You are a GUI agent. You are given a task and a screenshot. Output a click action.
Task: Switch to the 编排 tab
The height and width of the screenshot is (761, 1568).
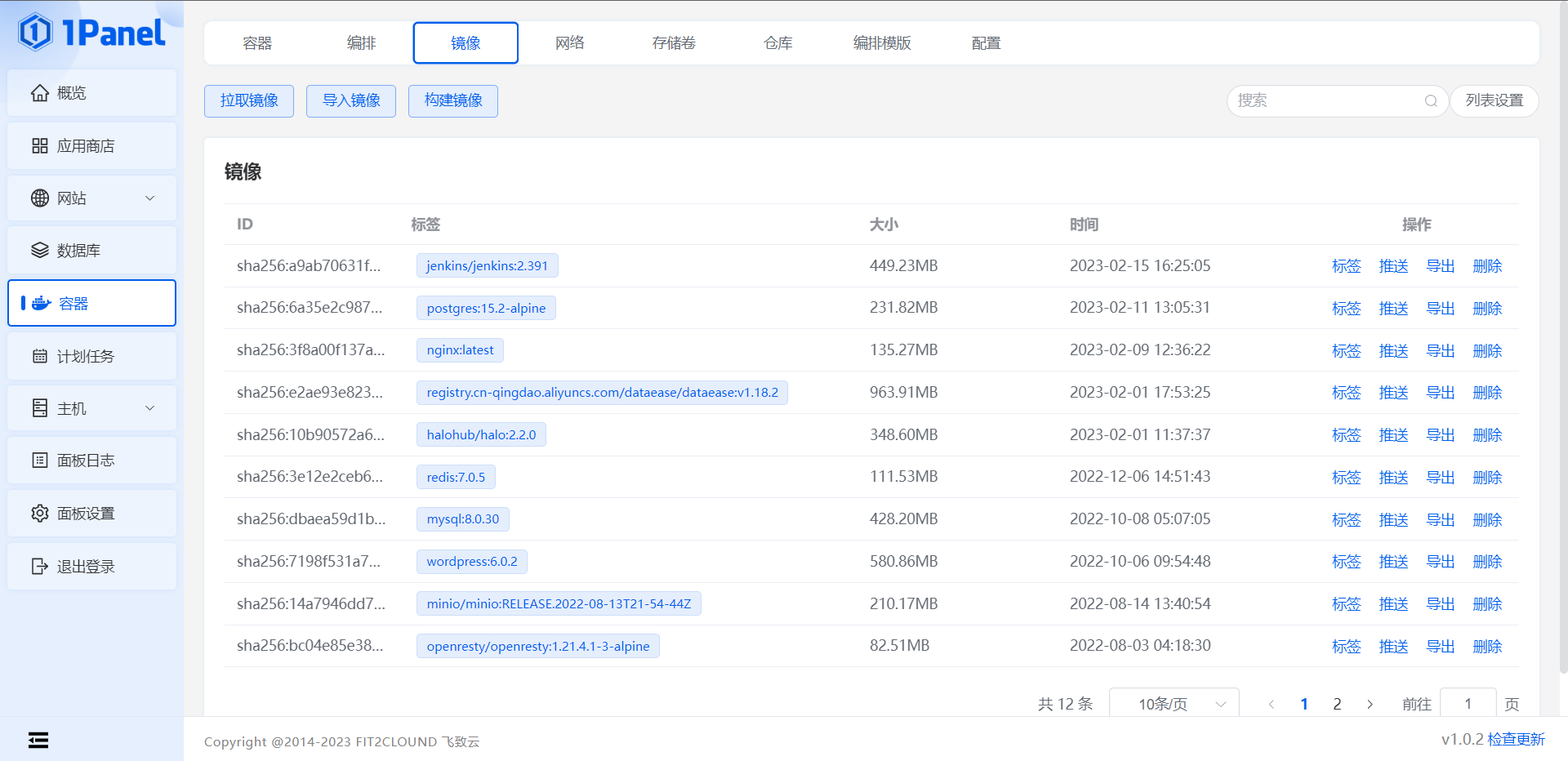[x=361, y=43]
